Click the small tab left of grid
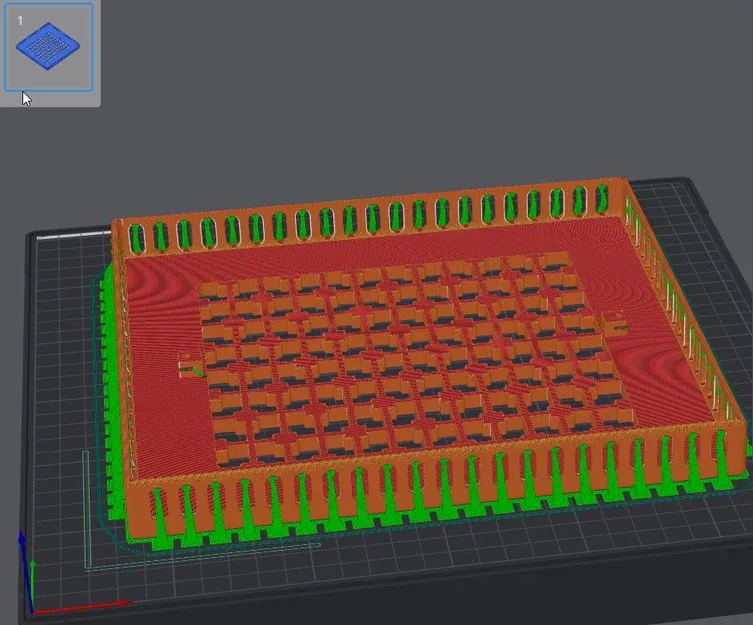This screenshot has height=625, width=753. tap(191, 365)
